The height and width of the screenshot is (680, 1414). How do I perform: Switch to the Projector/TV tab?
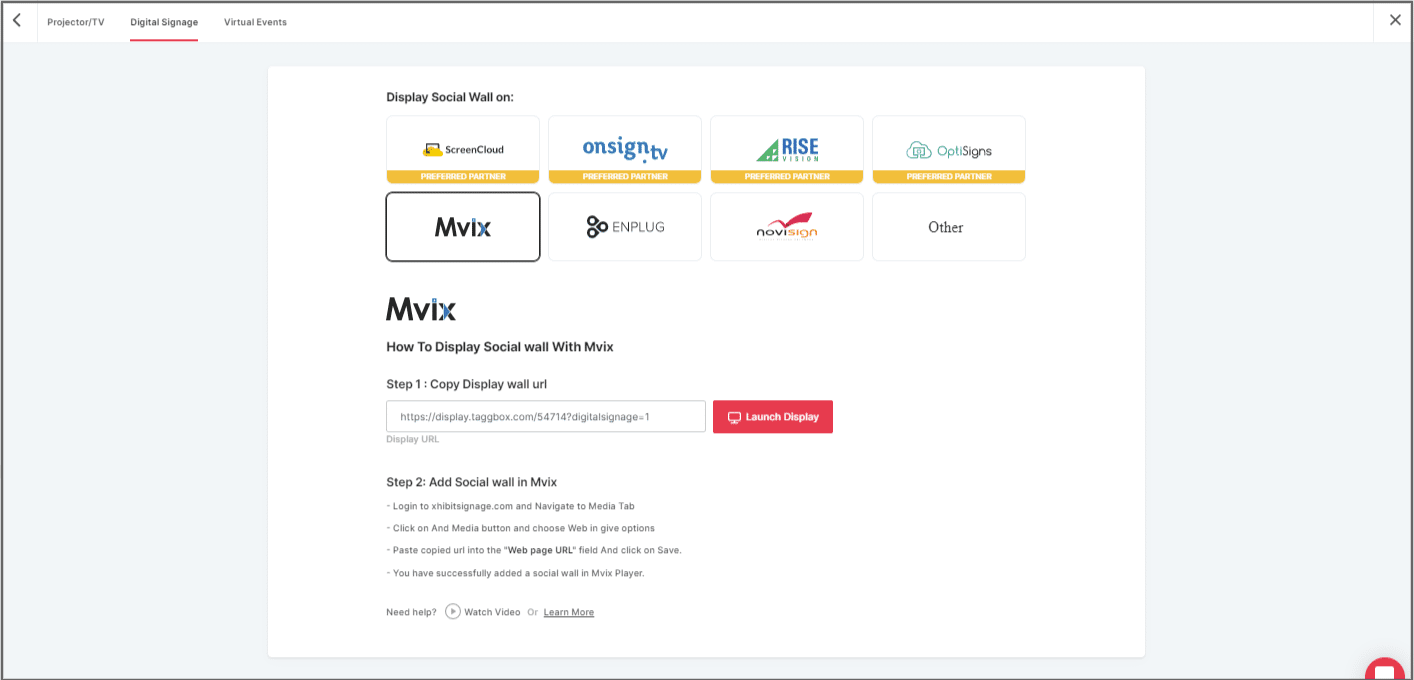pos(75,22)
